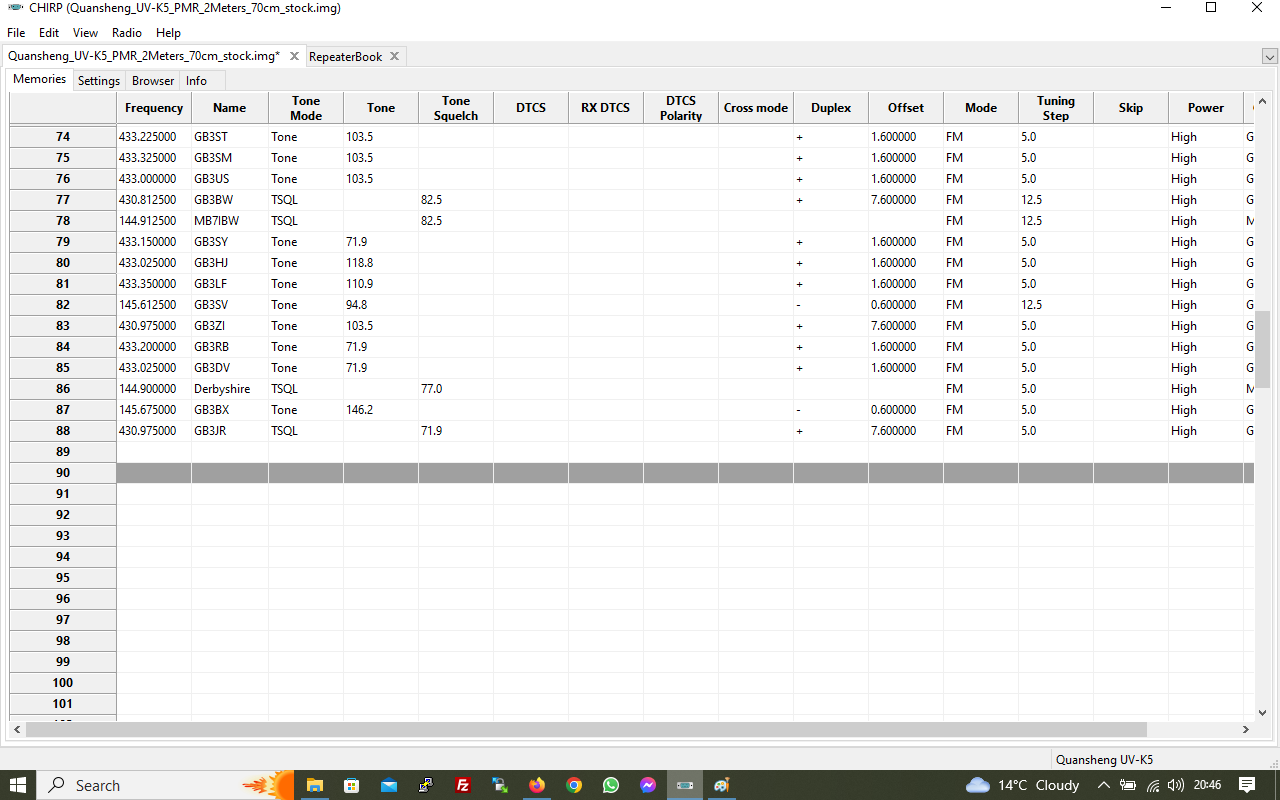The image size is (1280, 800).
Task: Open Google Chrome from the taskbar
Action: (574, 785)
